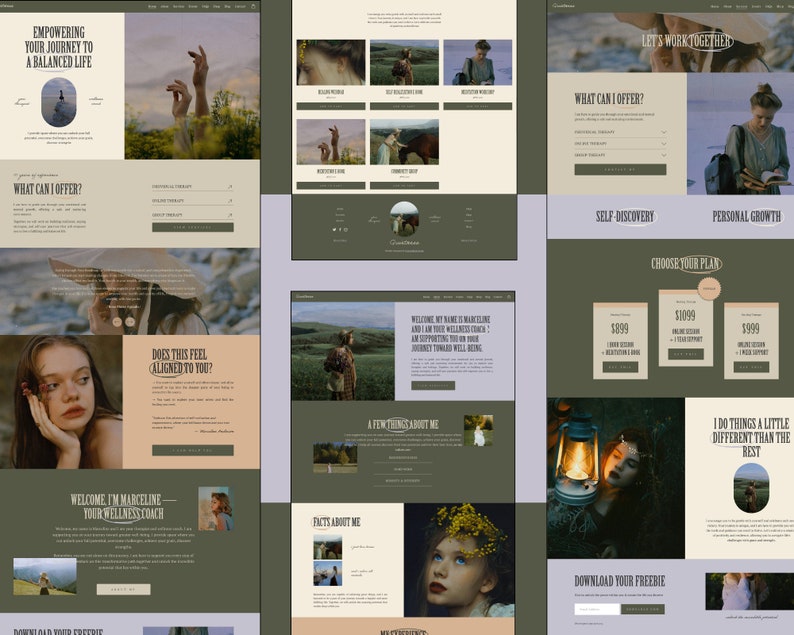Image resolution: width=794 pixels, height=635 pixels.
Task: Click Buy This under the $1099 plan
Action: pyautogui.click(x=686, y=354)
